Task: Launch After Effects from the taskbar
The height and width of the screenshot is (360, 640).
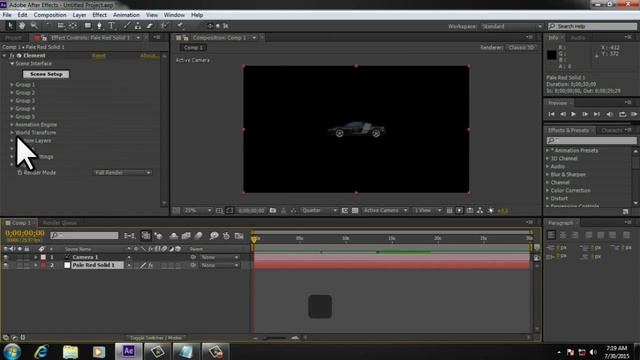Action: [x=129, y=351]
